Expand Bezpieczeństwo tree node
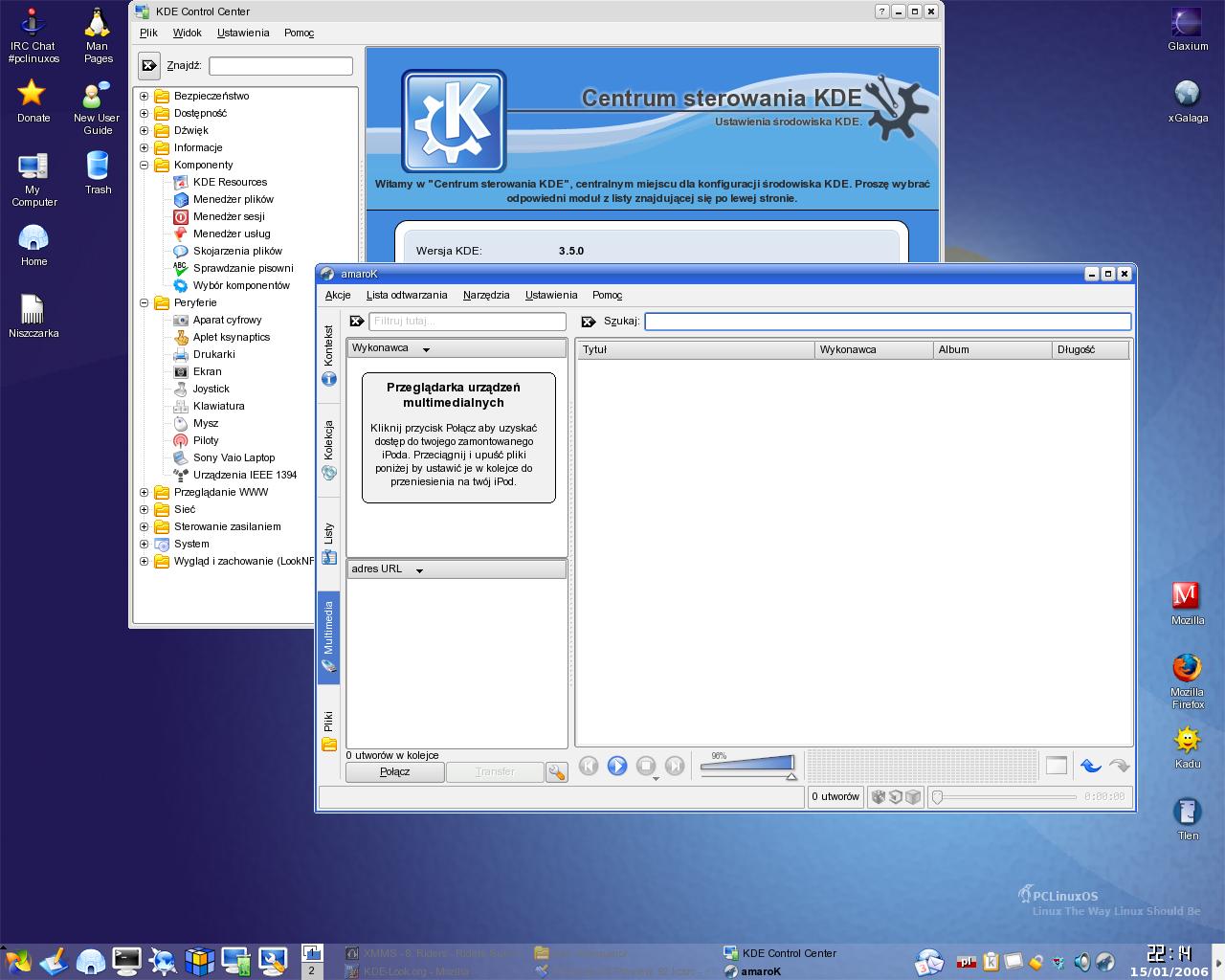This screenshot has height=980, width=1225. [x=145, y=96]
